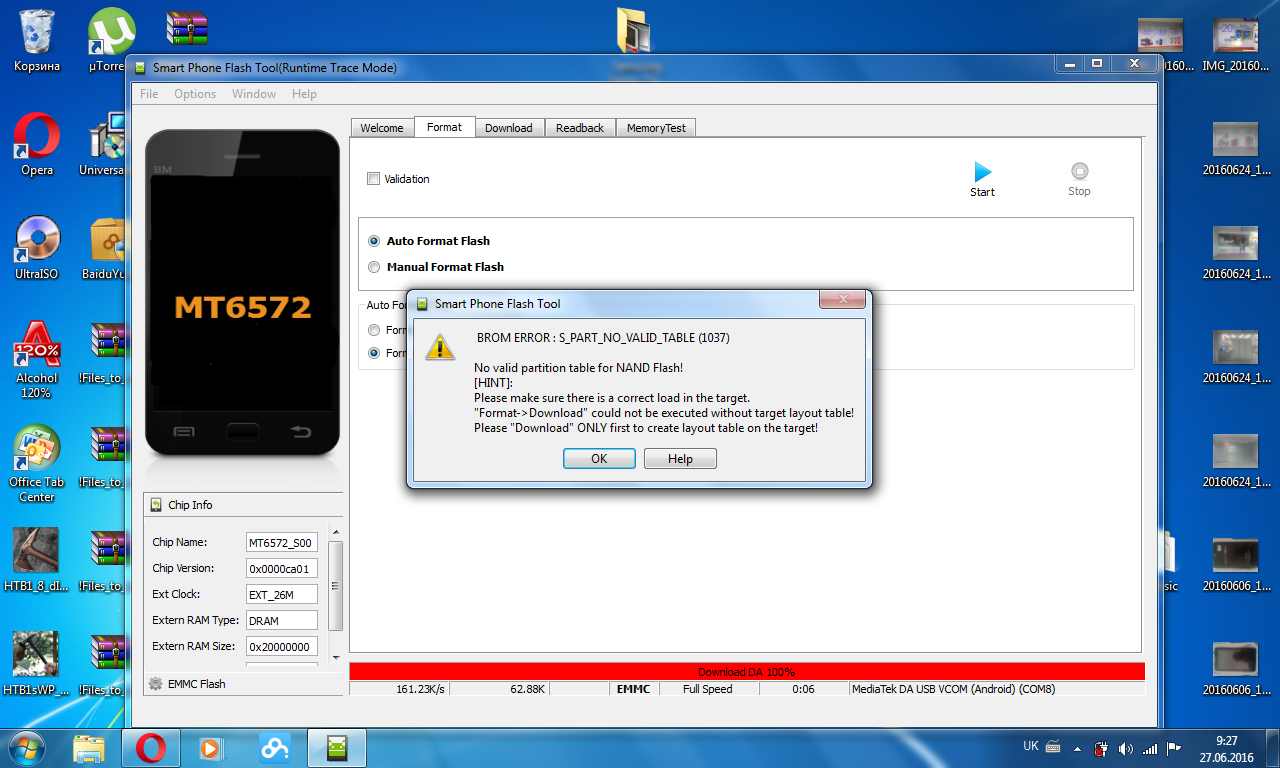Click the EMMC Flash gear icon
Screen dimensions: 1280x768
pos(155,684)
